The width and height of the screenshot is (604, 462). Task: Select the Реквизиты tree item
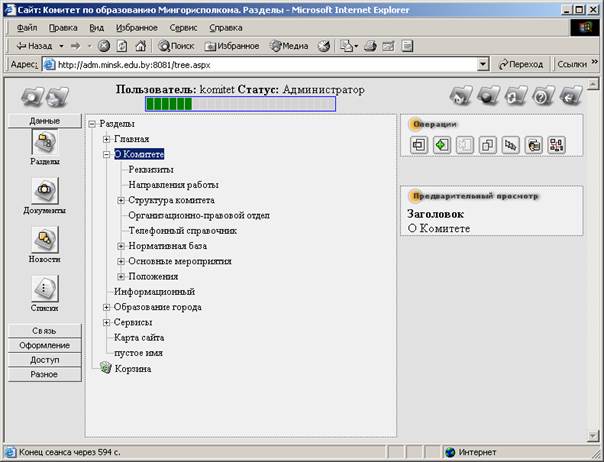151,170
